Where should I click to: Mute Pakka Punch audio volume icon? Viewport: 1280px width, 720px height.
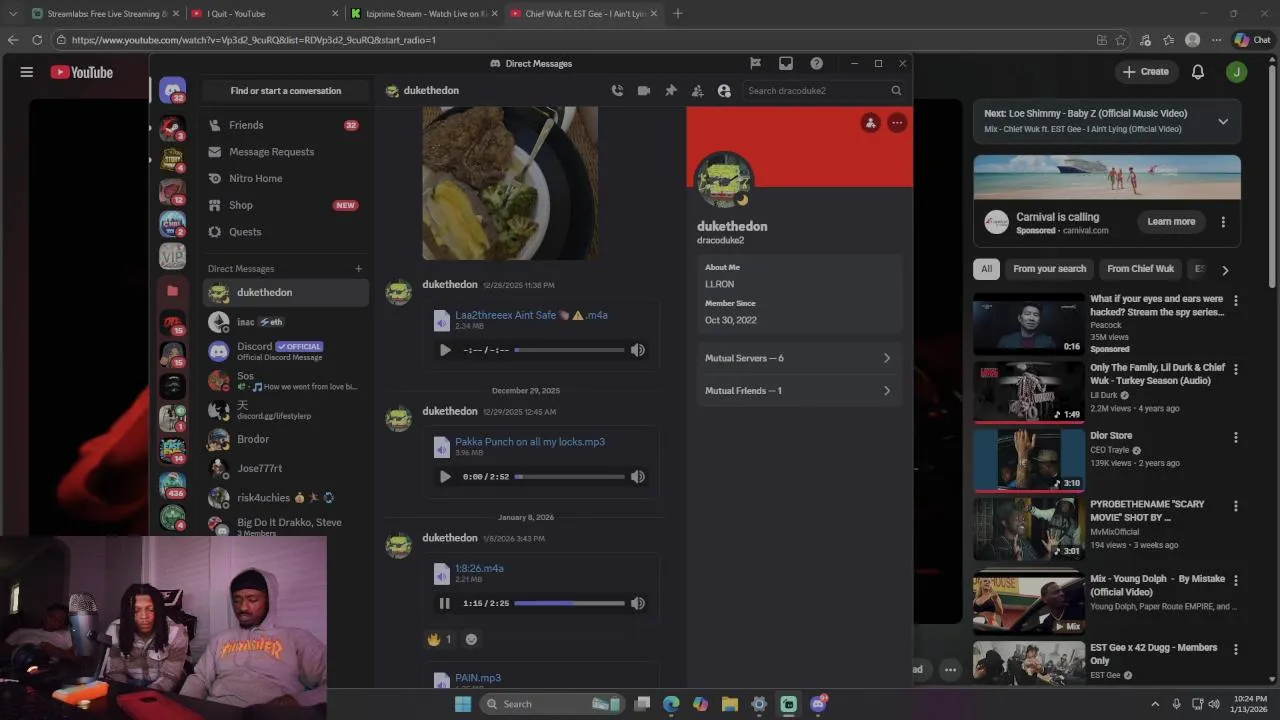pos(638,477)
